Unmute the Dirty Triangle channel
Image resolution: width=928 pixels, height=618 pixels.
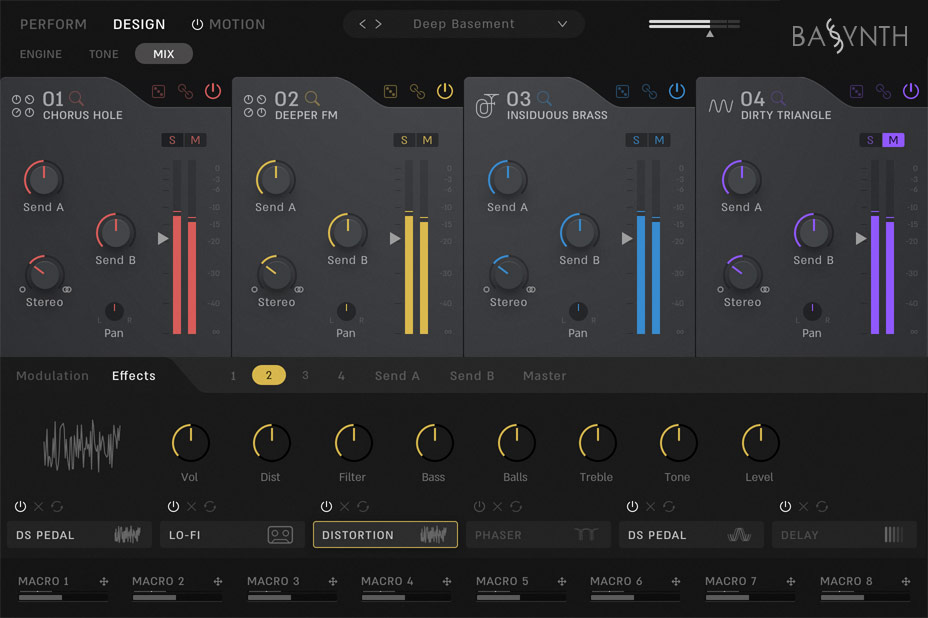click(x=895, y=140)
